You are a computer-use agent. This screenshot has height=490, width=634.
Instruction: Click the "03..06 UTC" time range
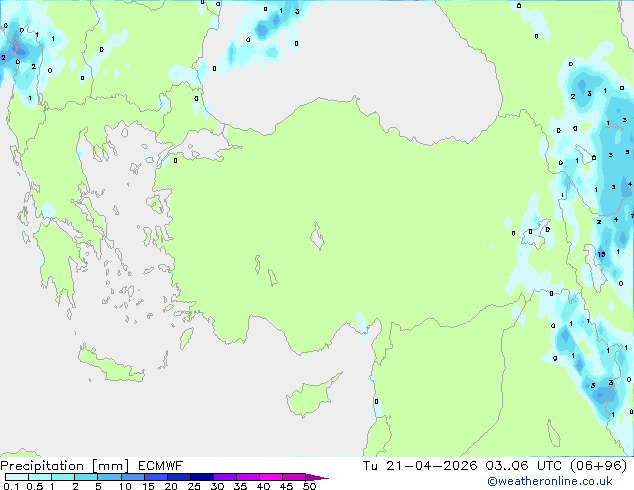(x=523, y=466)
